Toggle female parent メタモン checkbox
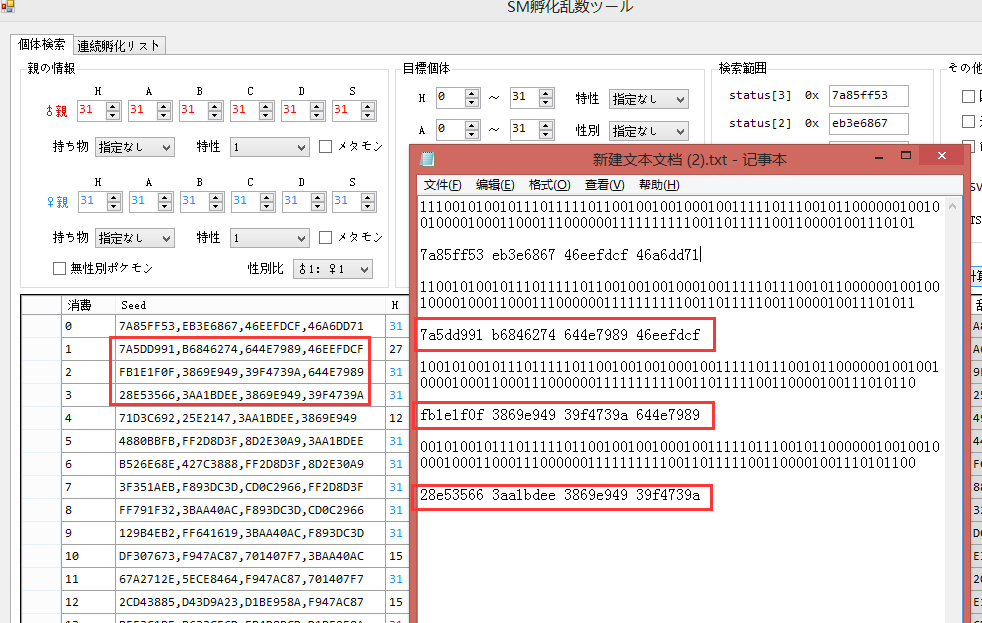This screenshot has height=623, width=982. tap(326, 238)
